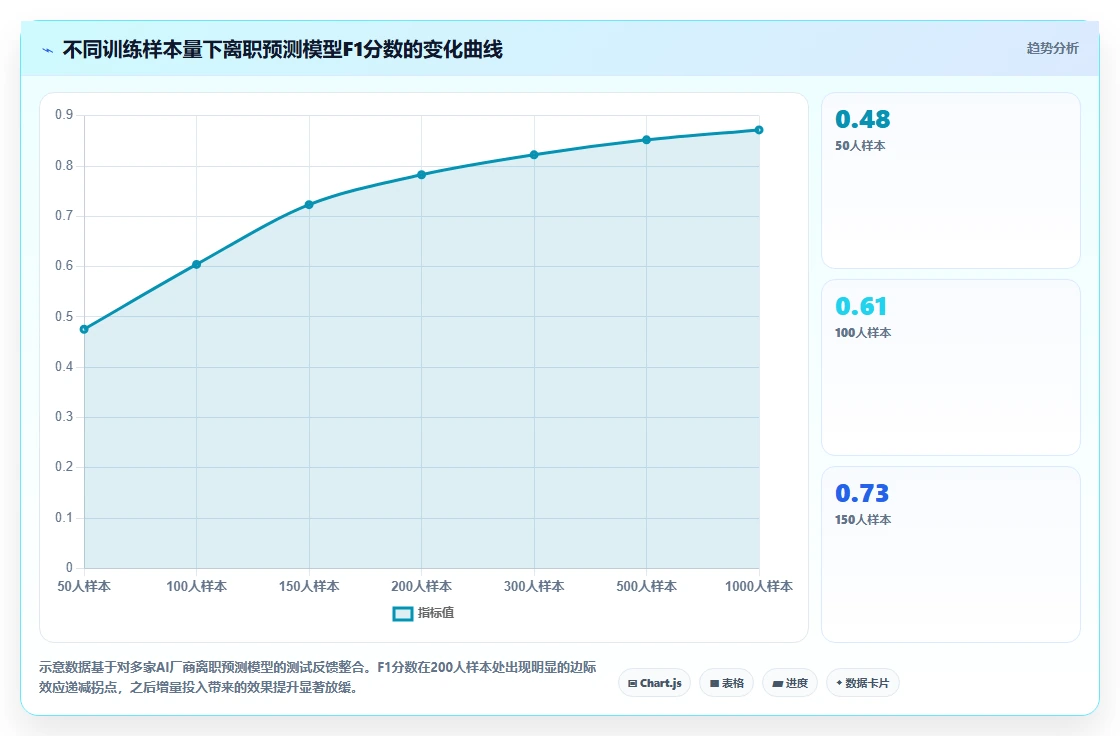Screen dimensions: 1120x736
Task: Click the Chart.js tag button
Action: click(654, 683)
